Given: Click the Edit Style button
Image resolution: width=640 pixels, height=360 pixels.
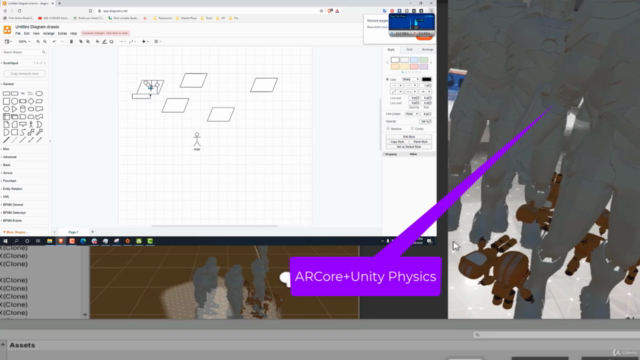Looking at the screenshot, I should click(x=409, y=137).
